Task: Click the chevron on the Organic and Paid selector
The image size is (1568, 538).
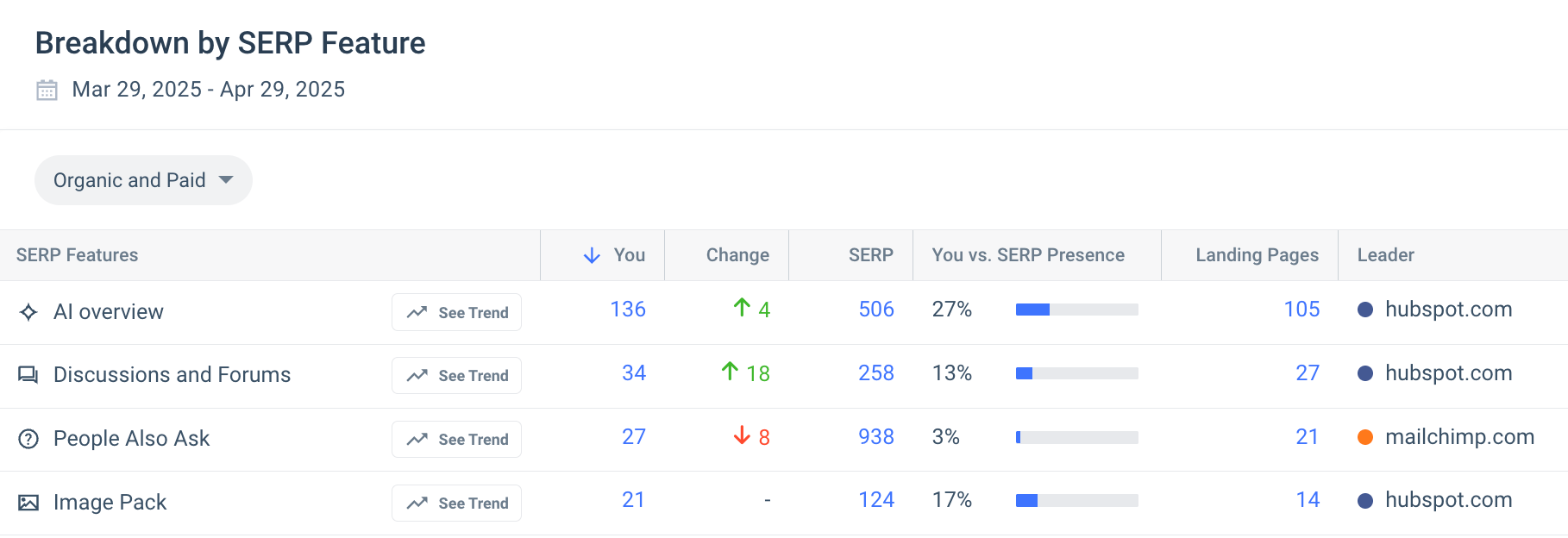Action: click(x=226, y=179)
